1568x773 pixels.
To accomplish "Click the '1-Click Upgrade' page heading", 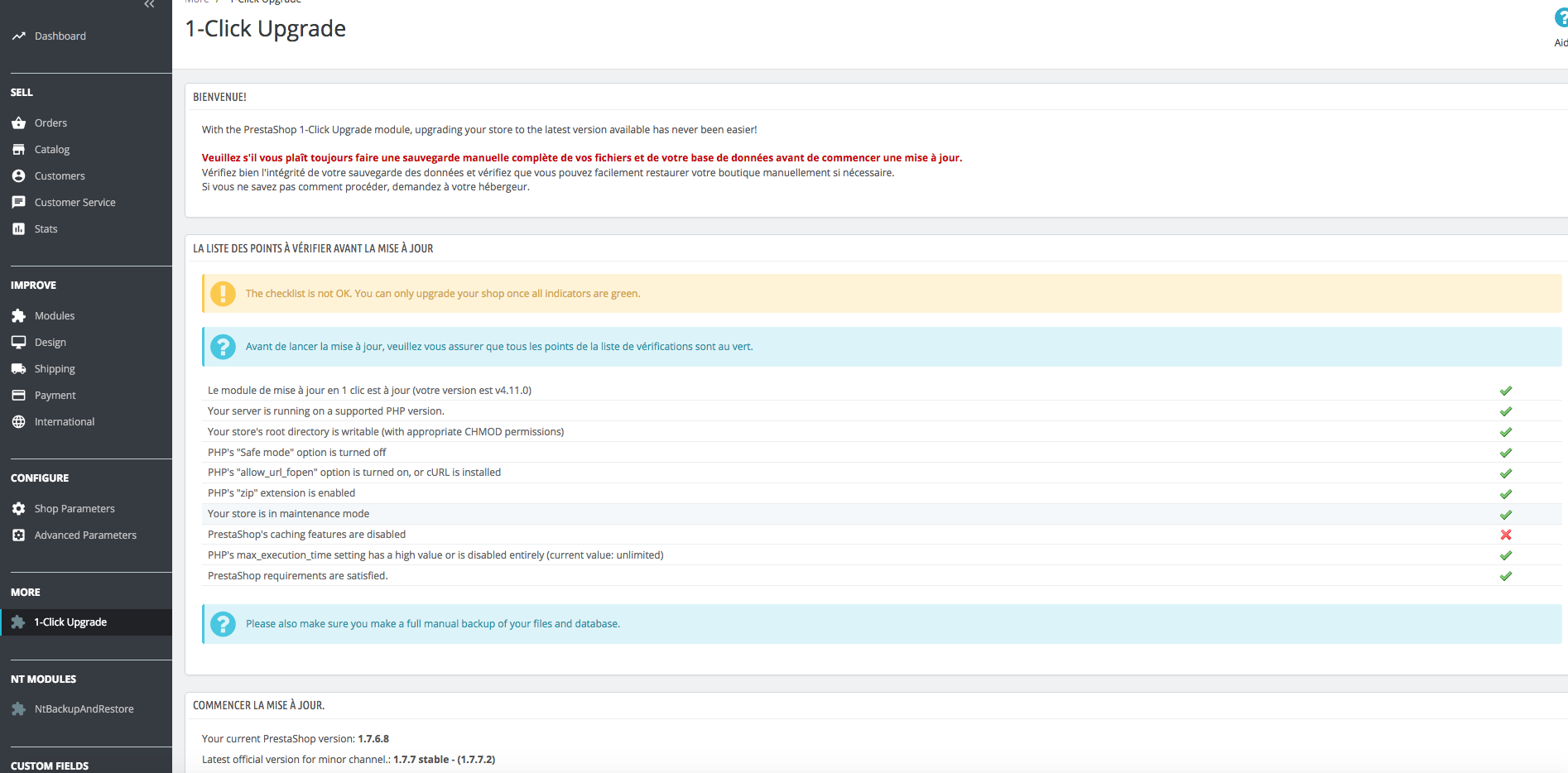I will click(266, 28).
